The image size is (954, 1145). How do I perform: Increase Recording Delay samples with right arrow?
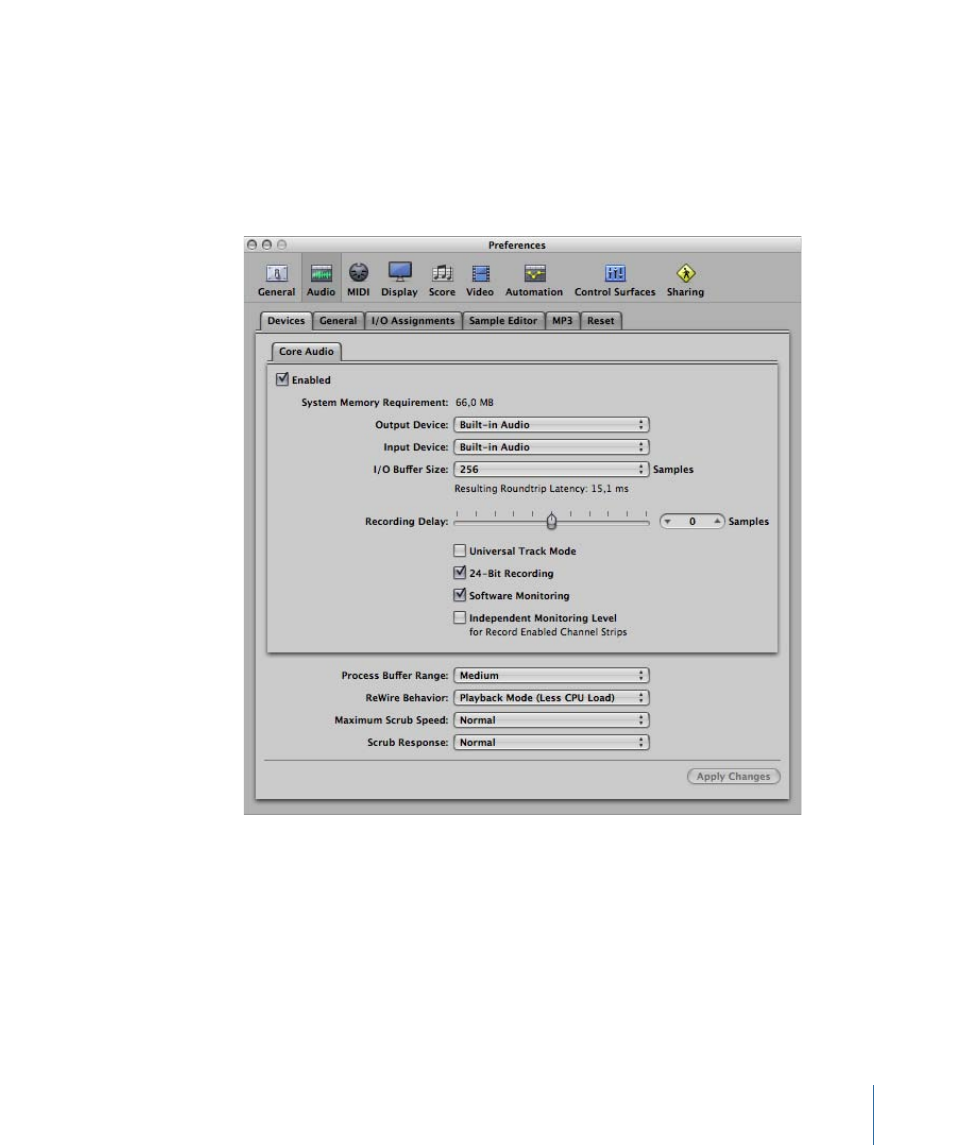point(717,521)
